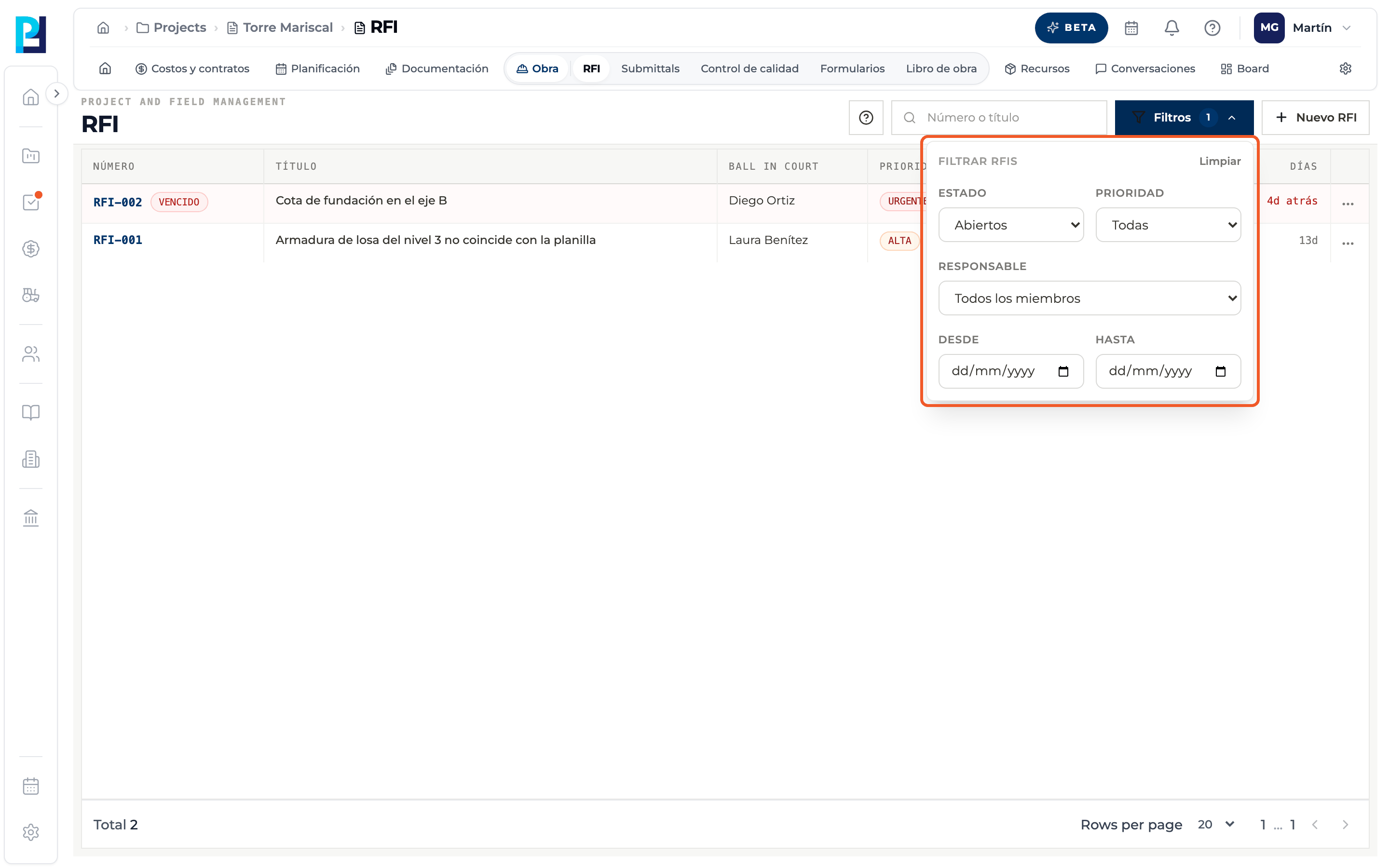Open Martín user menu
Viewport: 1389px width, 868px height.
[1304, 27]
